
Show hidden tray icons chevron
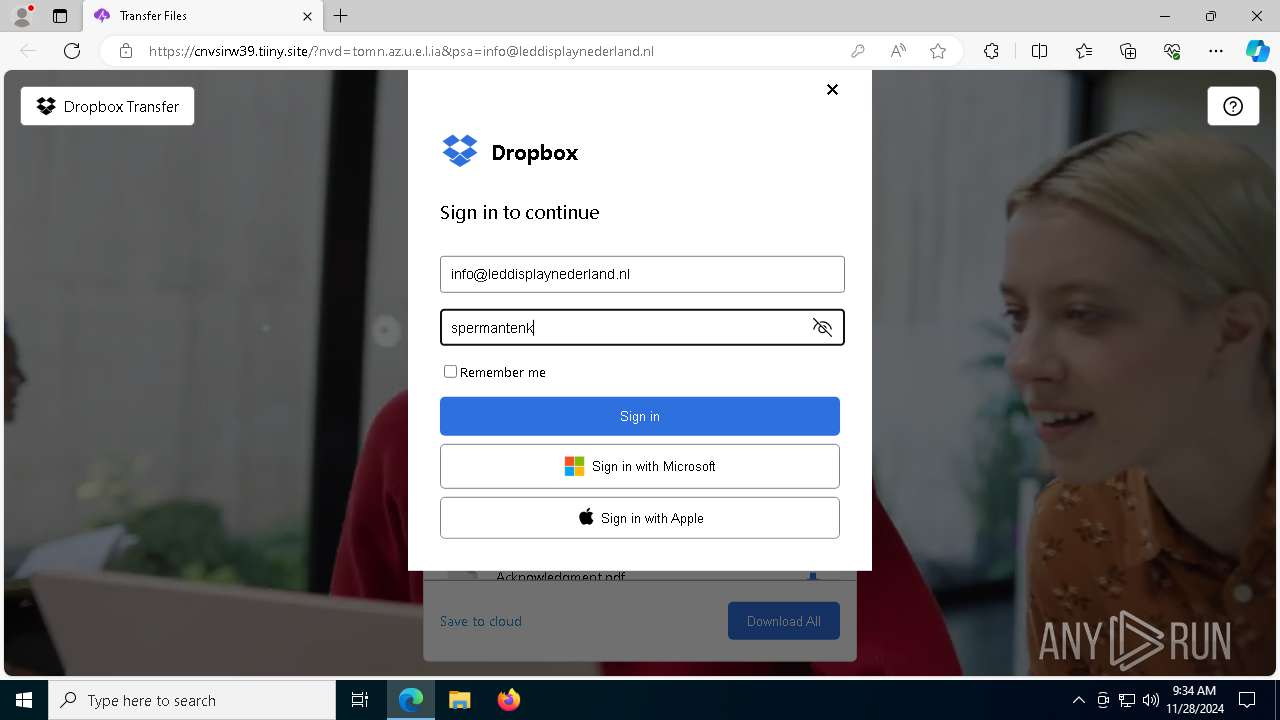point(1078,700)
